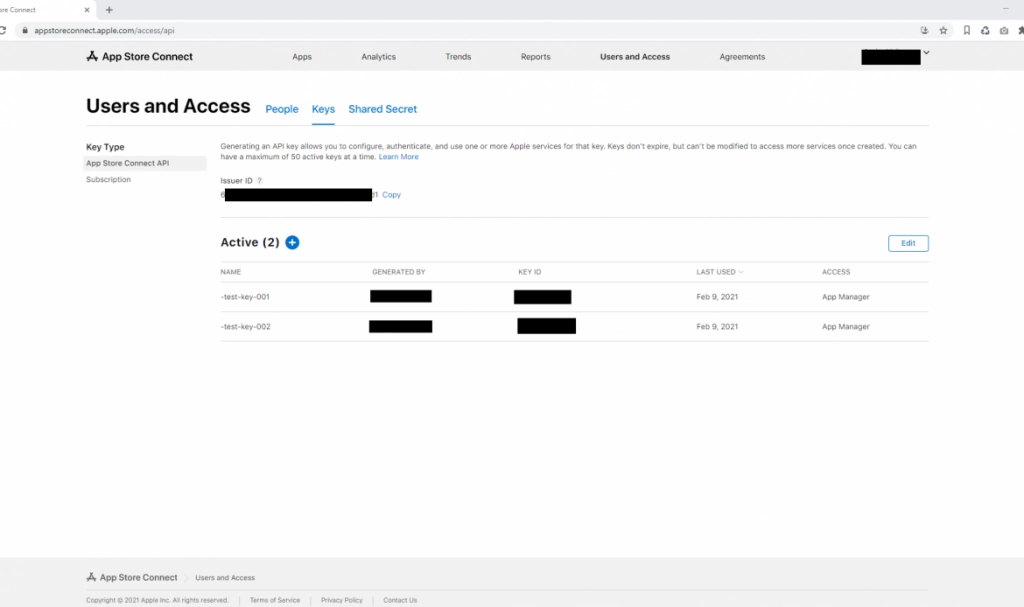The width and height of the screenshot is (1024, 607).
Task: Click the App Store Connect logo in header
Action: click(x=139, y=57)
